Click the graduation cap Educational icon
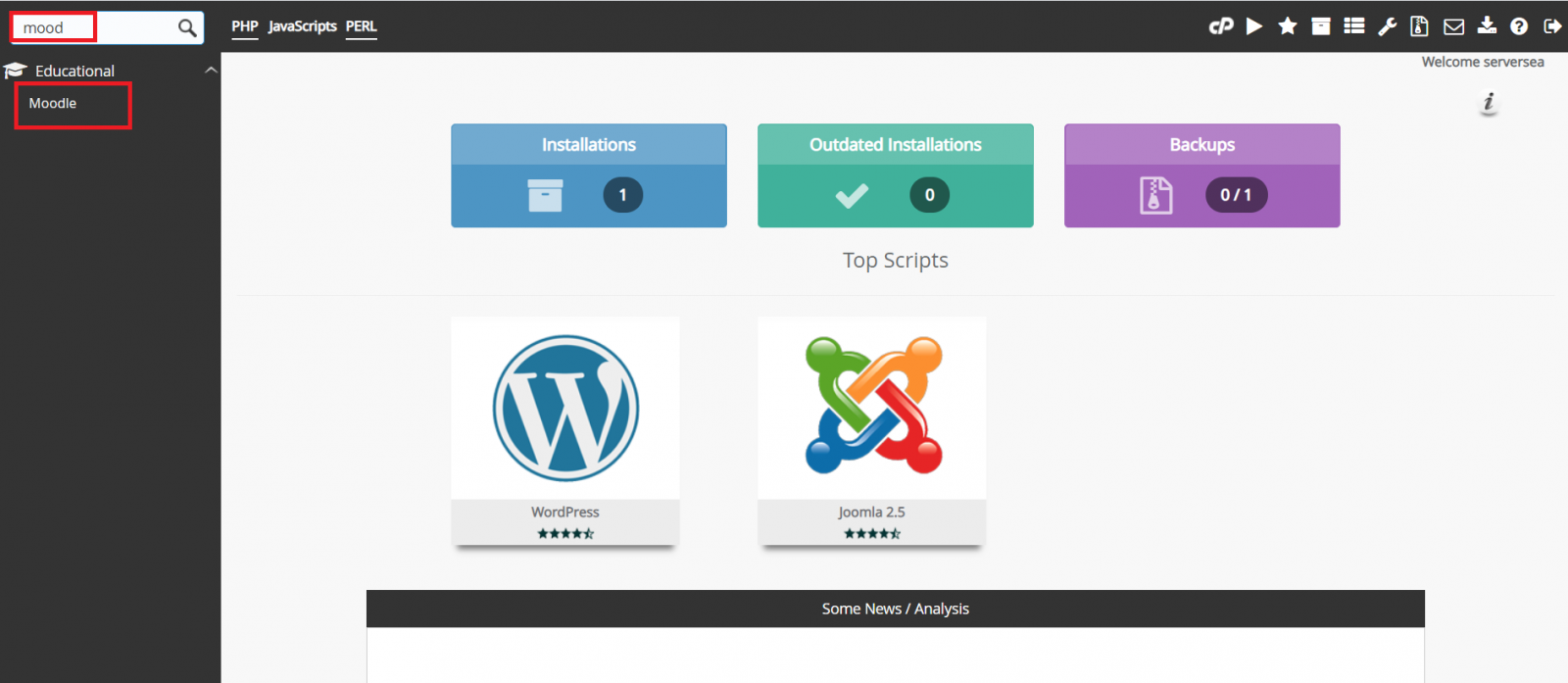 [15, 71]
